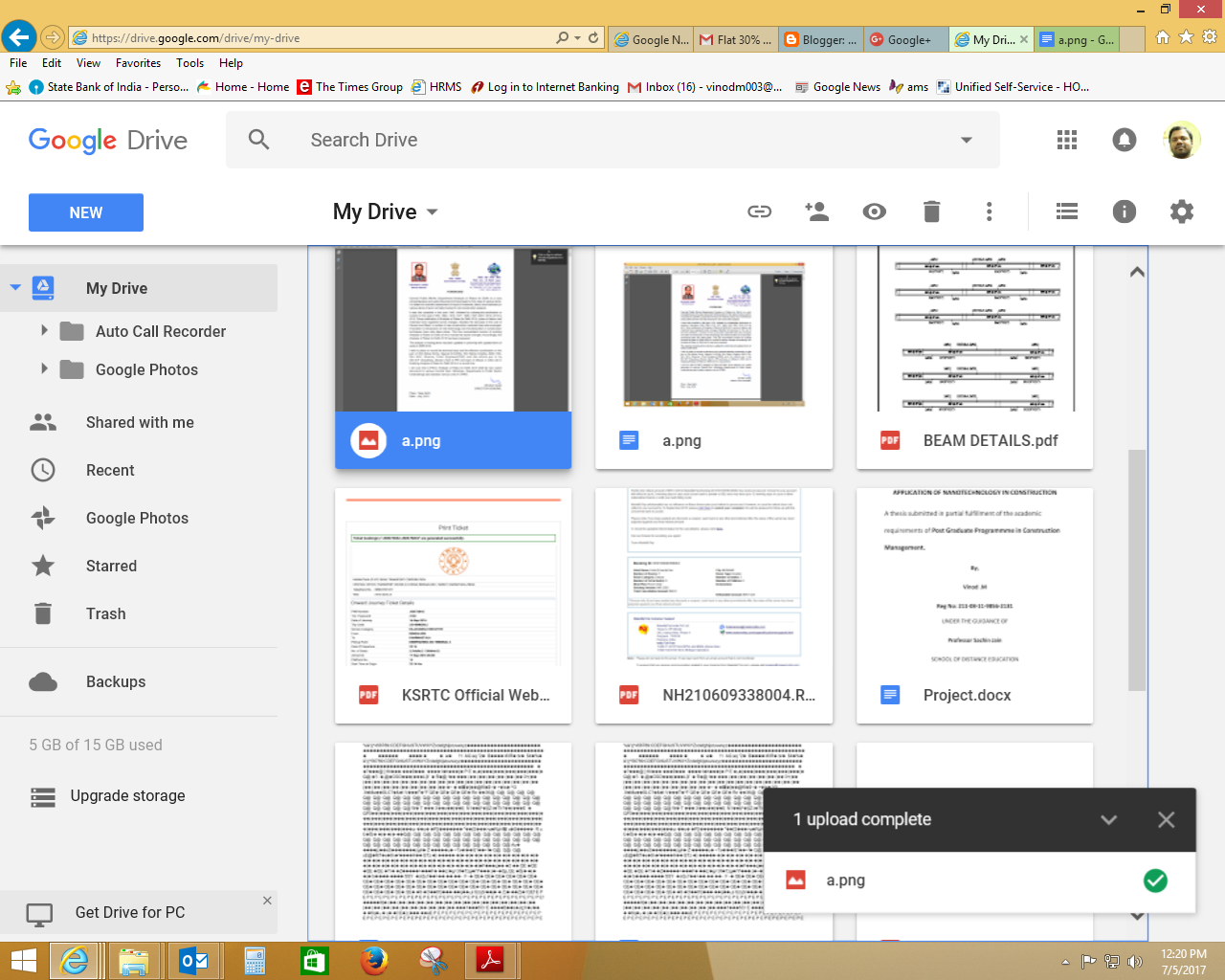Open sharing settings with the add-people icon

click(817, 212)
